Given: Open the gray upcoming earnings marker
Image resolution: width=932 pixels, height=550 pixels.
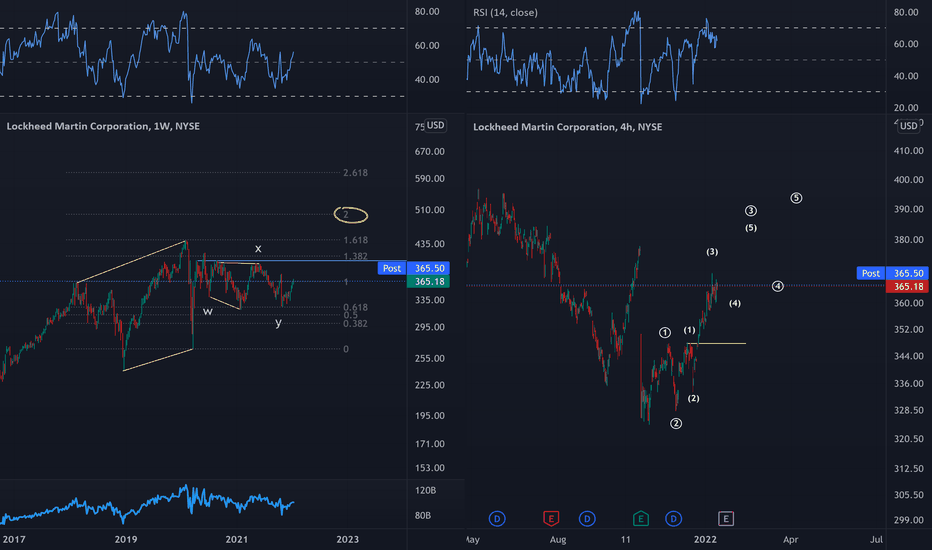Looking at the screenshot, I should 726,518.
